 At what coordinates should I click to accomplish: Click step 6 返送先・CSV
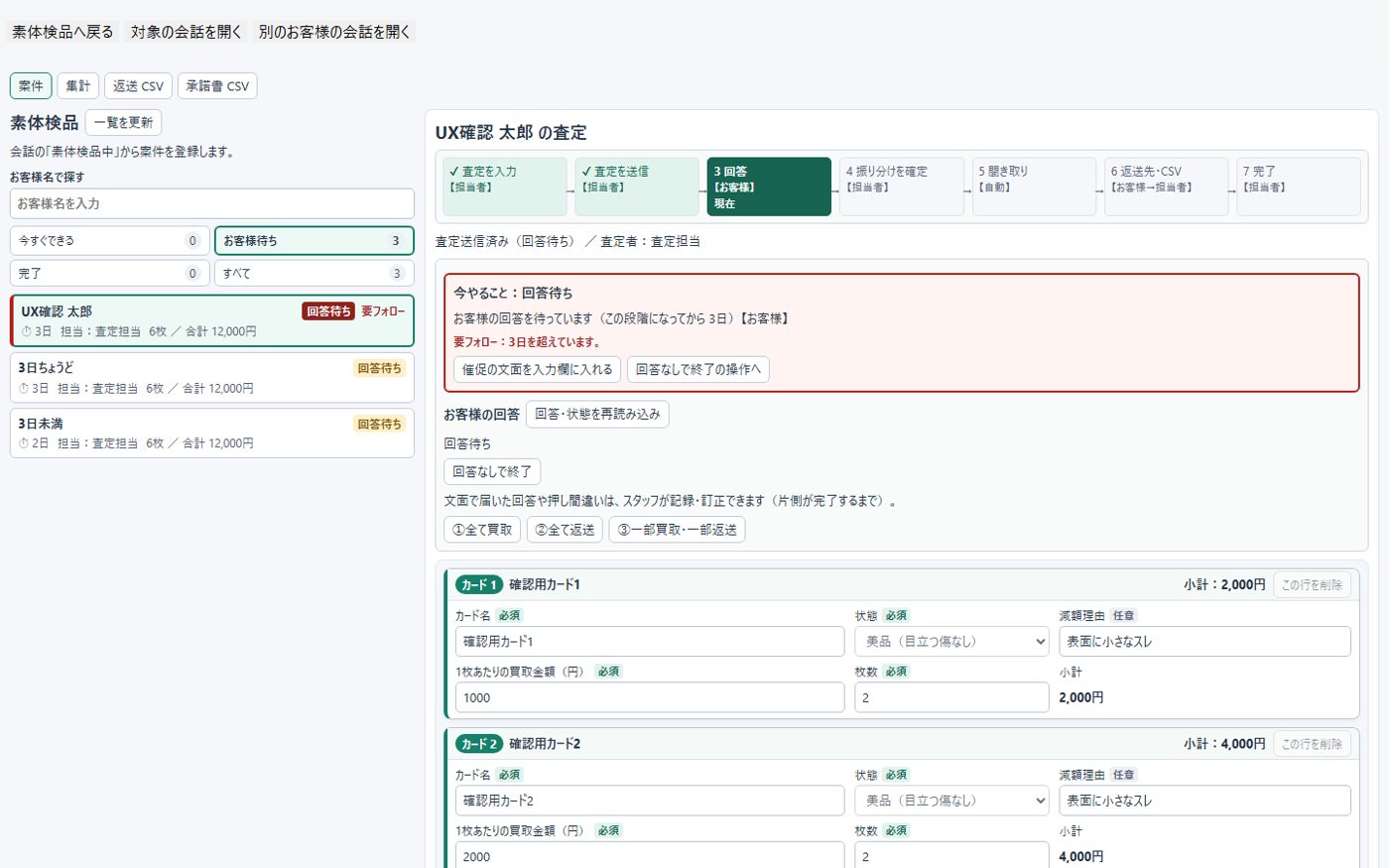[1167, 186]
